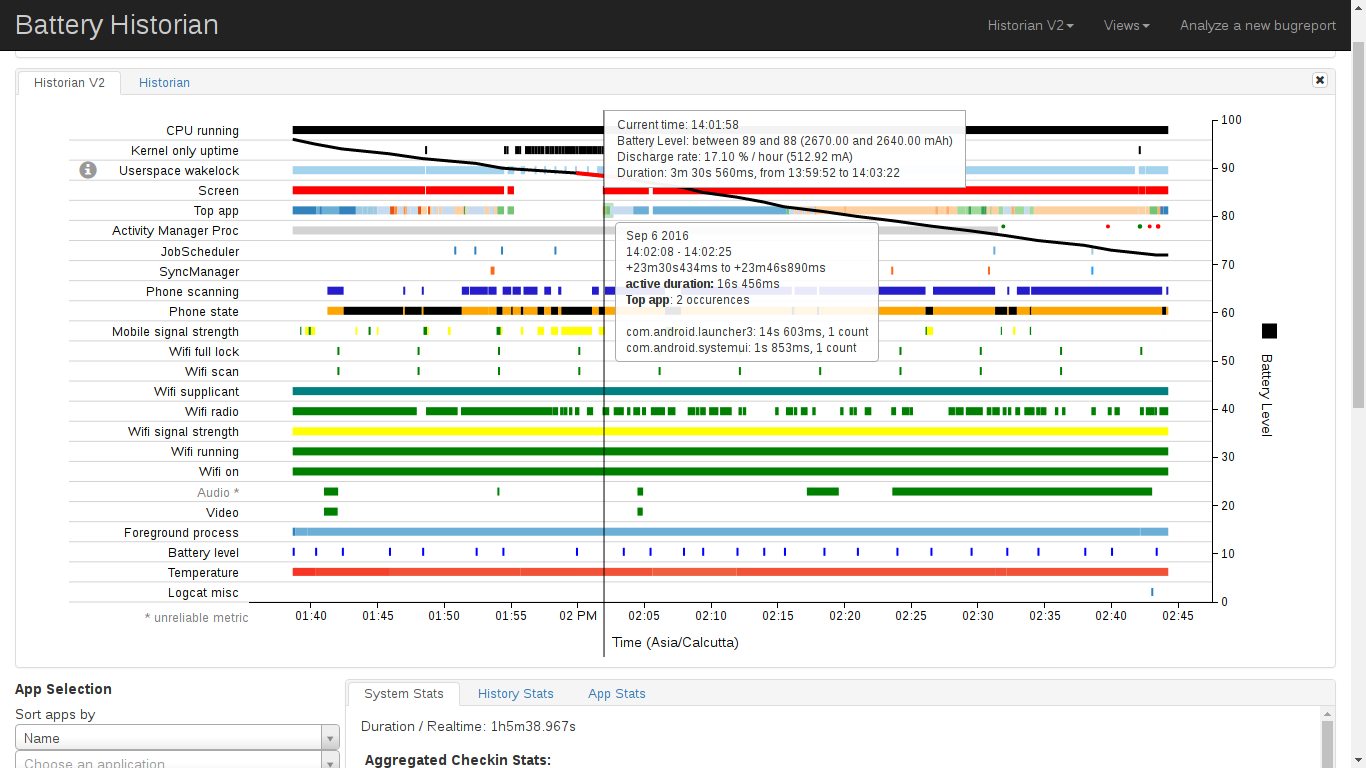Click the Aggregated Checkin Stats heading
Image resolution: width=1366 pixels, height=768 pixels.
click(x=458, y=760)
